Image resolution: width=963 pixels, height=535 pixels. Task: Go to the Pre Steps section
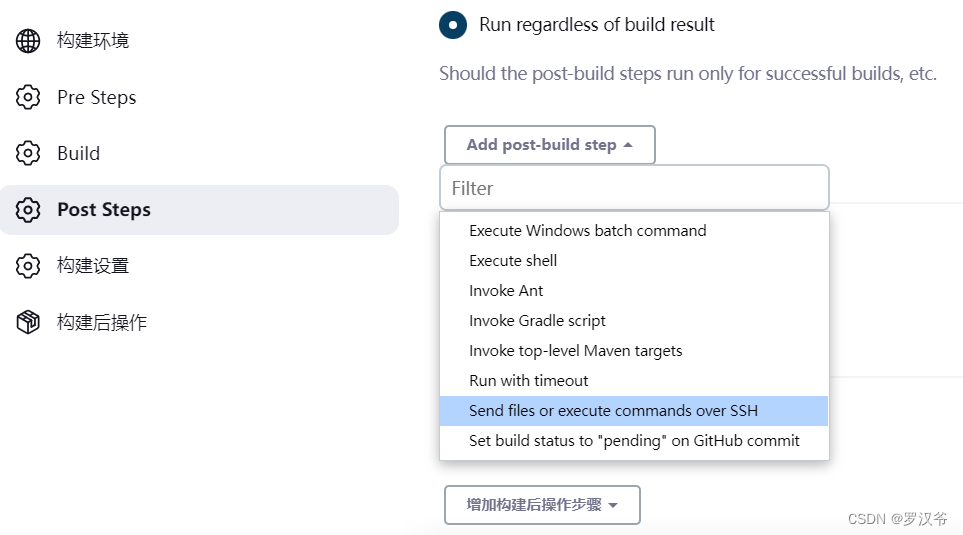96,97
